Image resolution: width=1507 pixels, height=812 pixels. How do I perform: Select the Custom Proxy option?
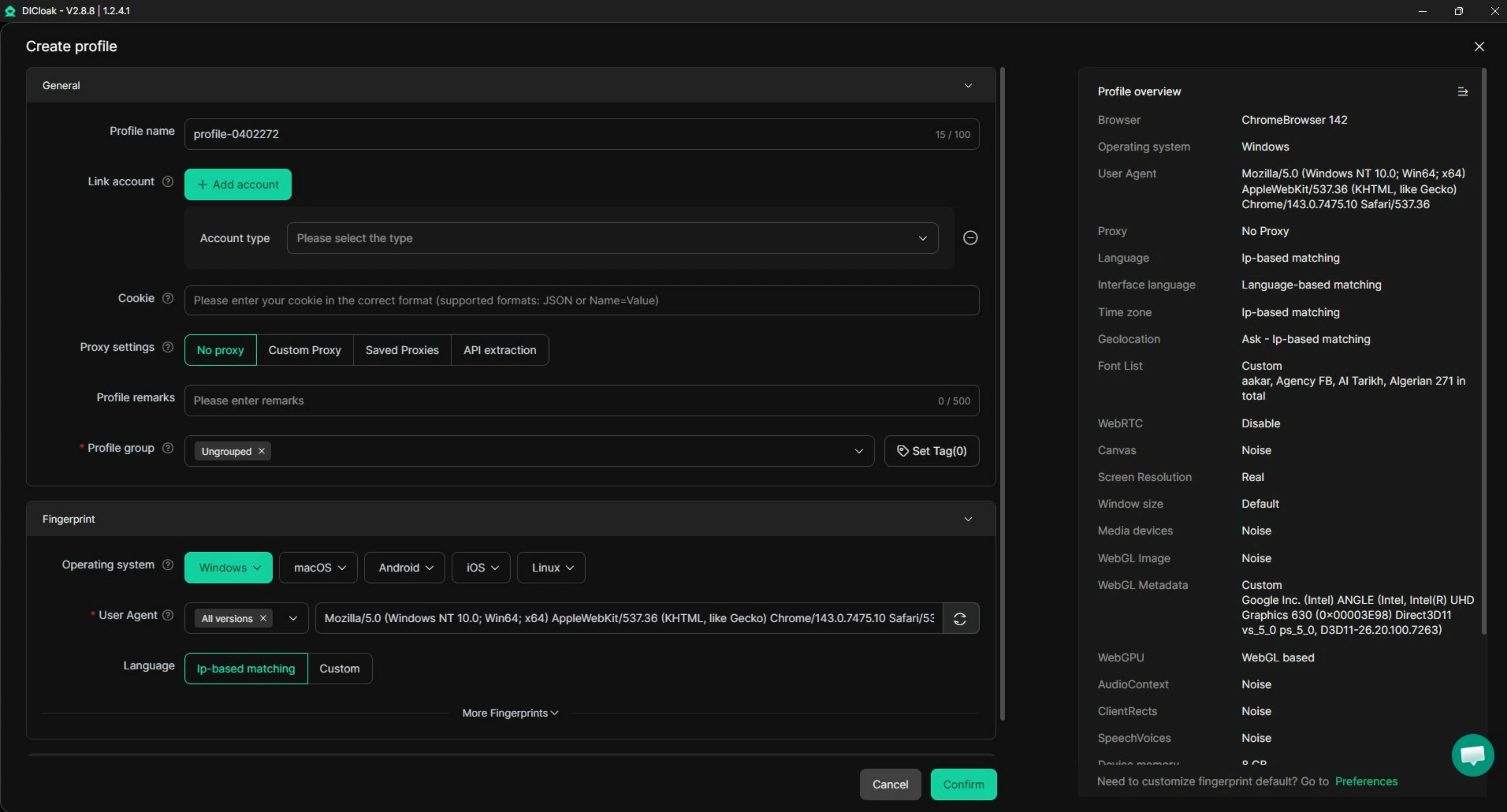[x=304, y=350]
